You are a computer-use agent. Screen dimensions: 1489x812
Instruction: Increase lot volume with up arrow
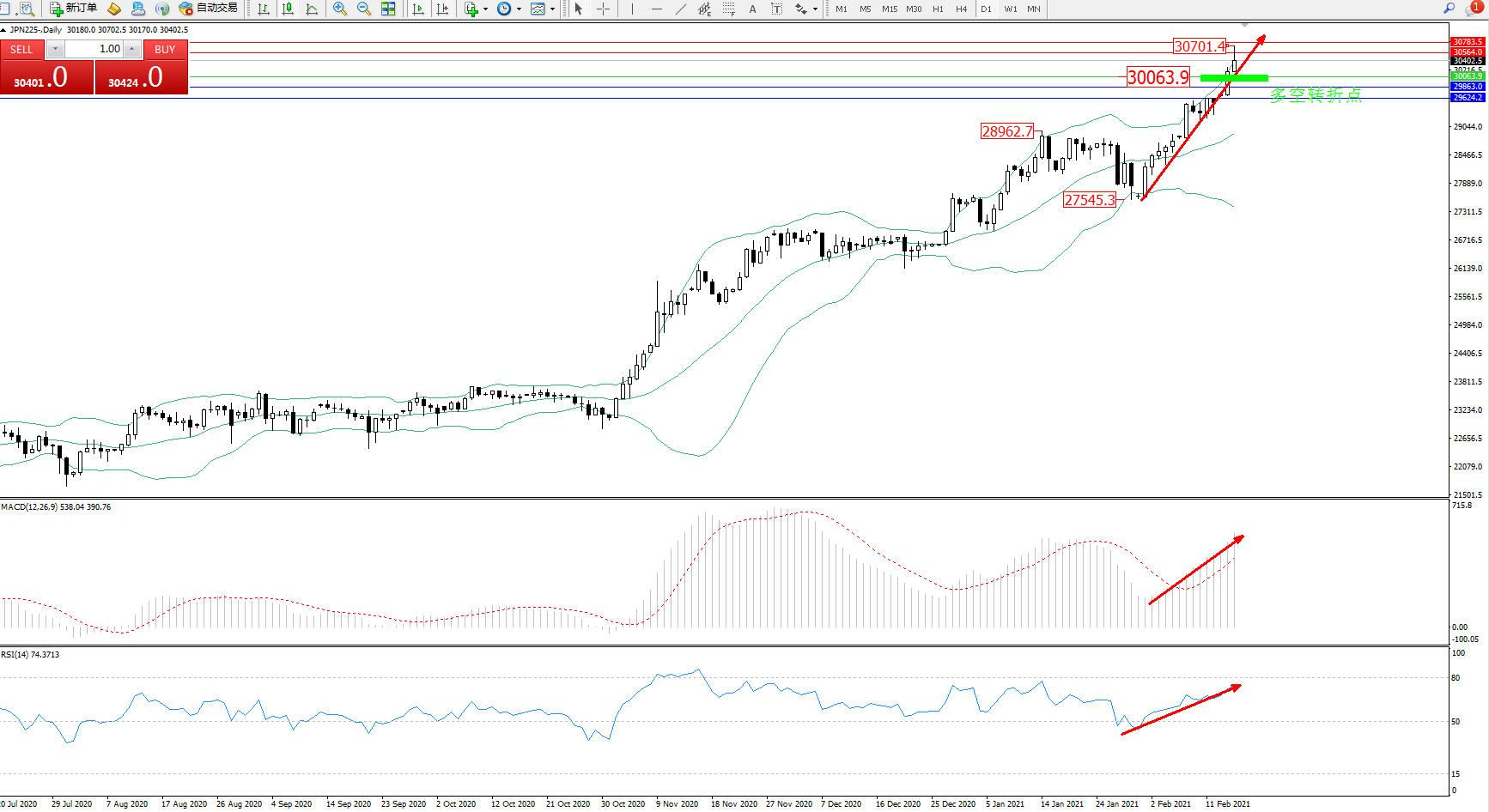tap(132, 49)
